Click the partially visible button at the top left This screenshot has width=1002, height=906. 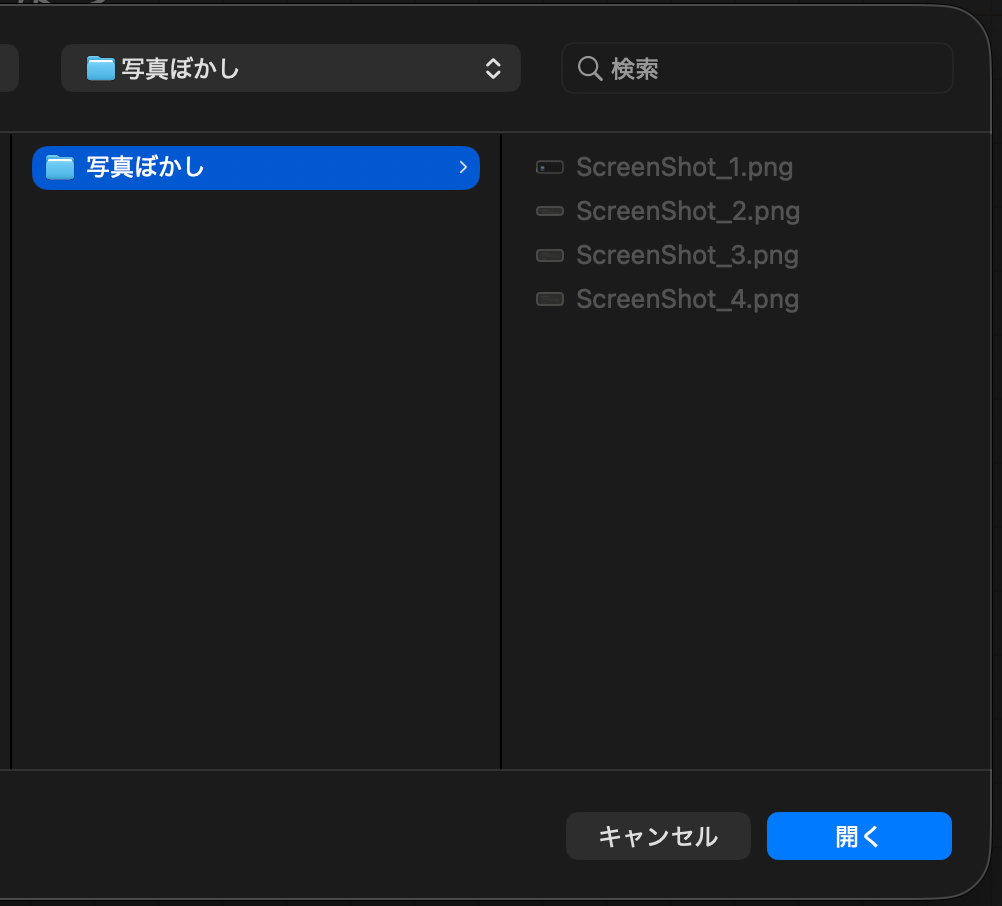(5, 68)
